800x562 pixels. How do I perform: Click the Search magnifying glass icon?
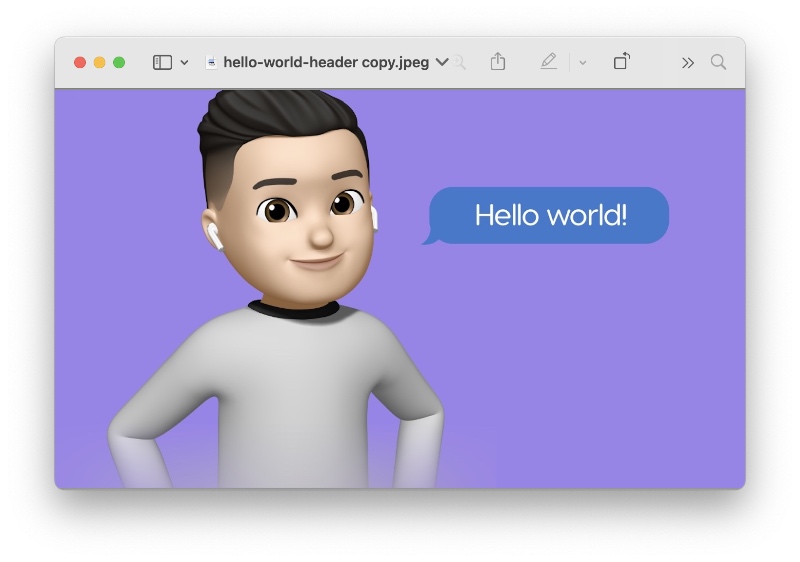(718, 62)
